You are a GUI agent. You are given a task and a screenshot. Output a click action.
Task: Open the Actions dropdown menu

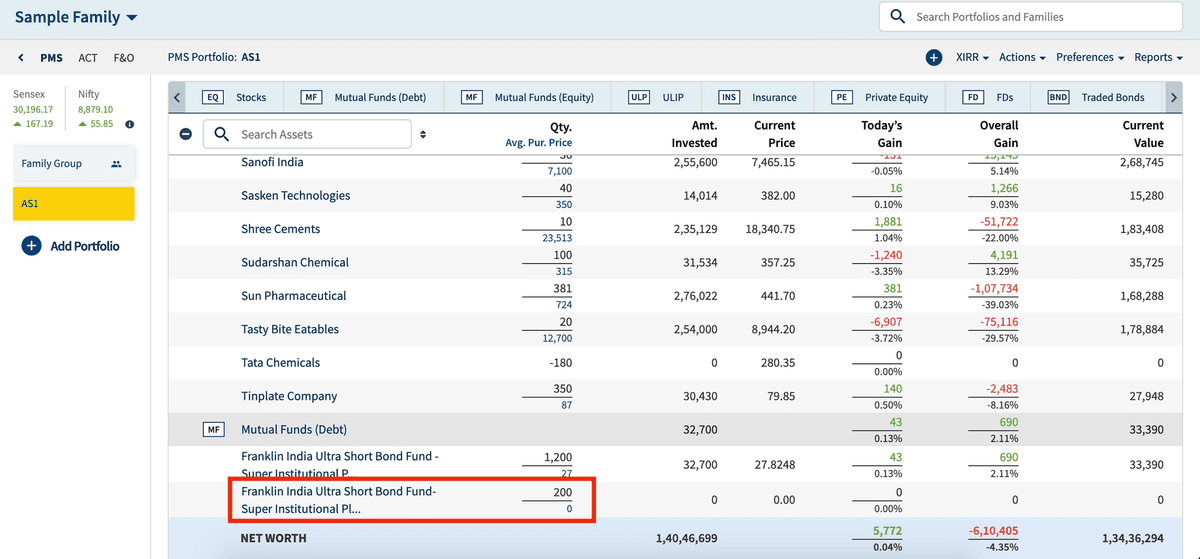pos(1022,58)
